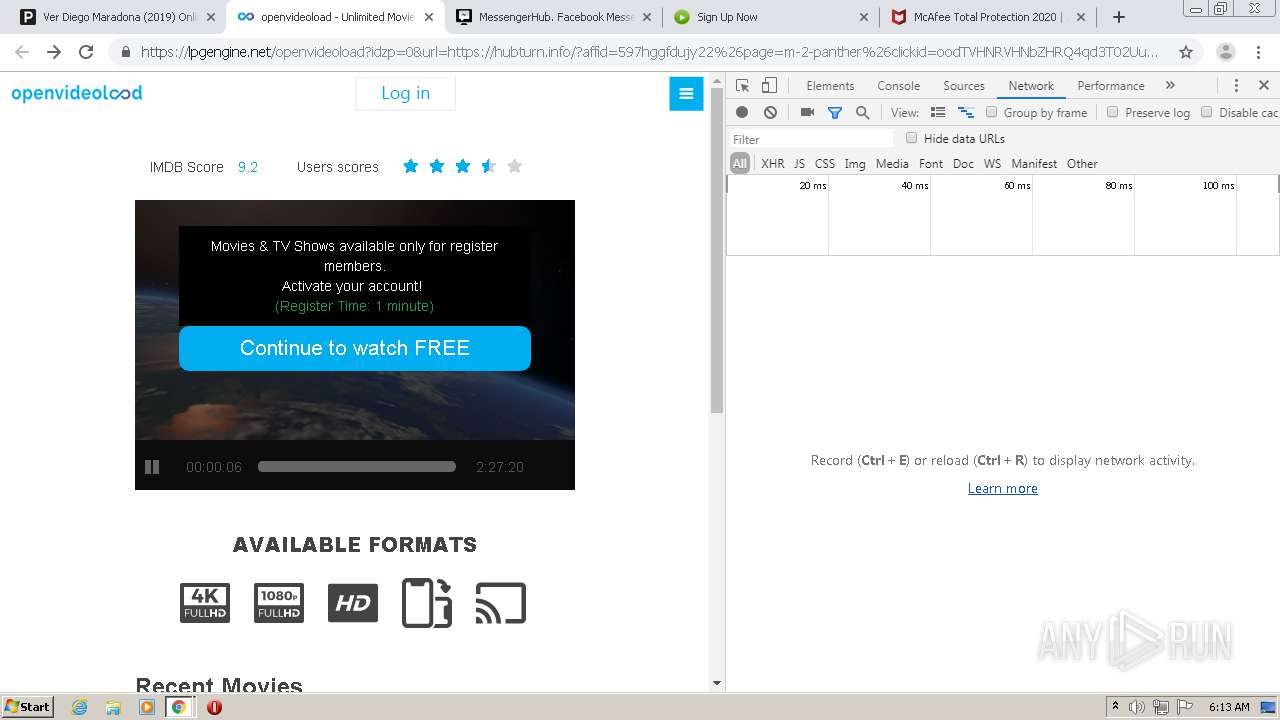Image resolution: width=1280 pixels, height=720 pixels.
Task: Click the 4K Full HD format icon
Action: click(205, 603)
